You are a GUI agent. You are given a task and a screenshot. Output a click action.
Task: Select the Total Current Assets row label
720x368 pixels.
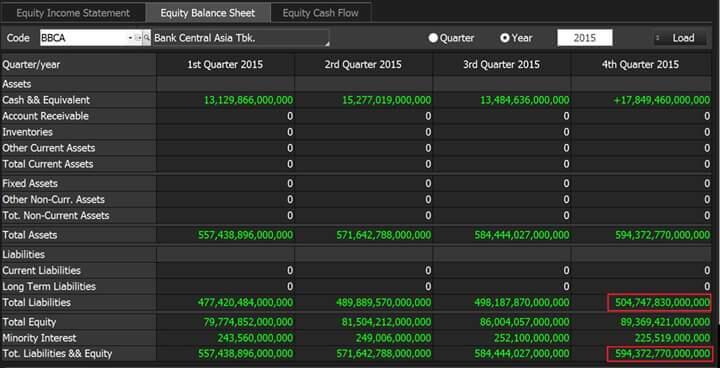(x=48, y=164)
